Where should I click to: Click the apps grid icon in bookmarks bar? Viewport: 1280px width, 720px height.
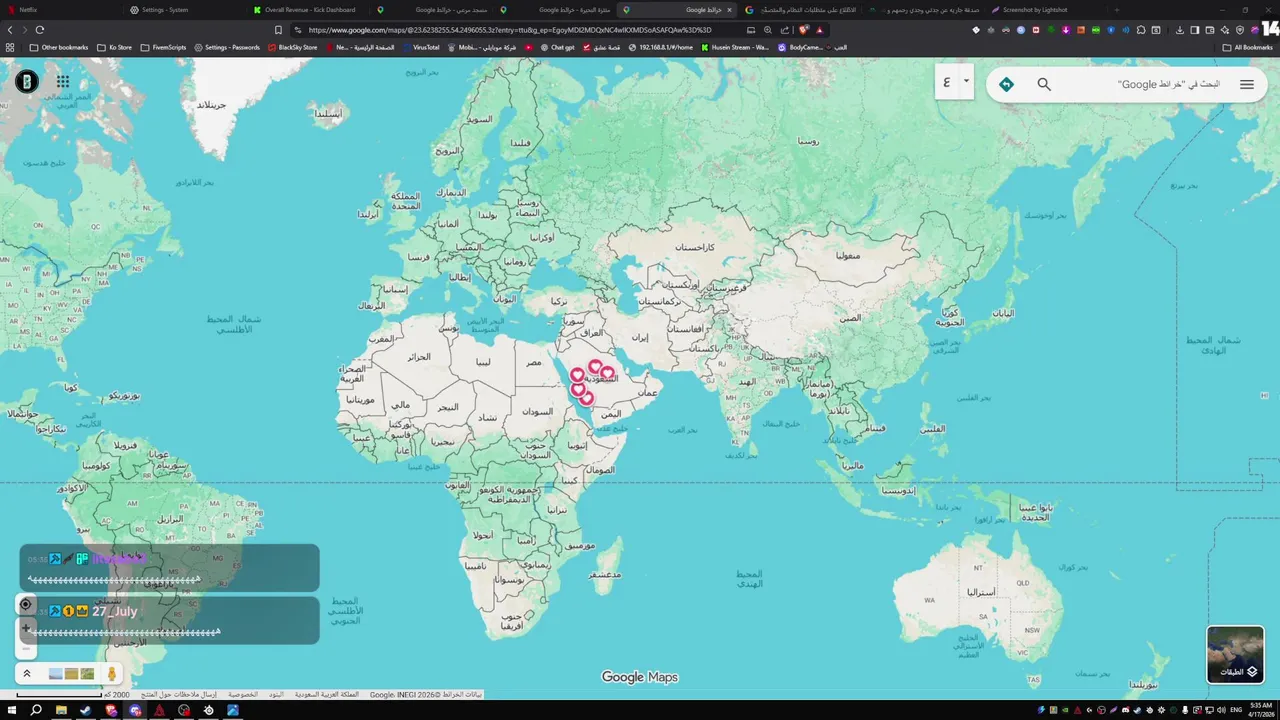point(10,47)
